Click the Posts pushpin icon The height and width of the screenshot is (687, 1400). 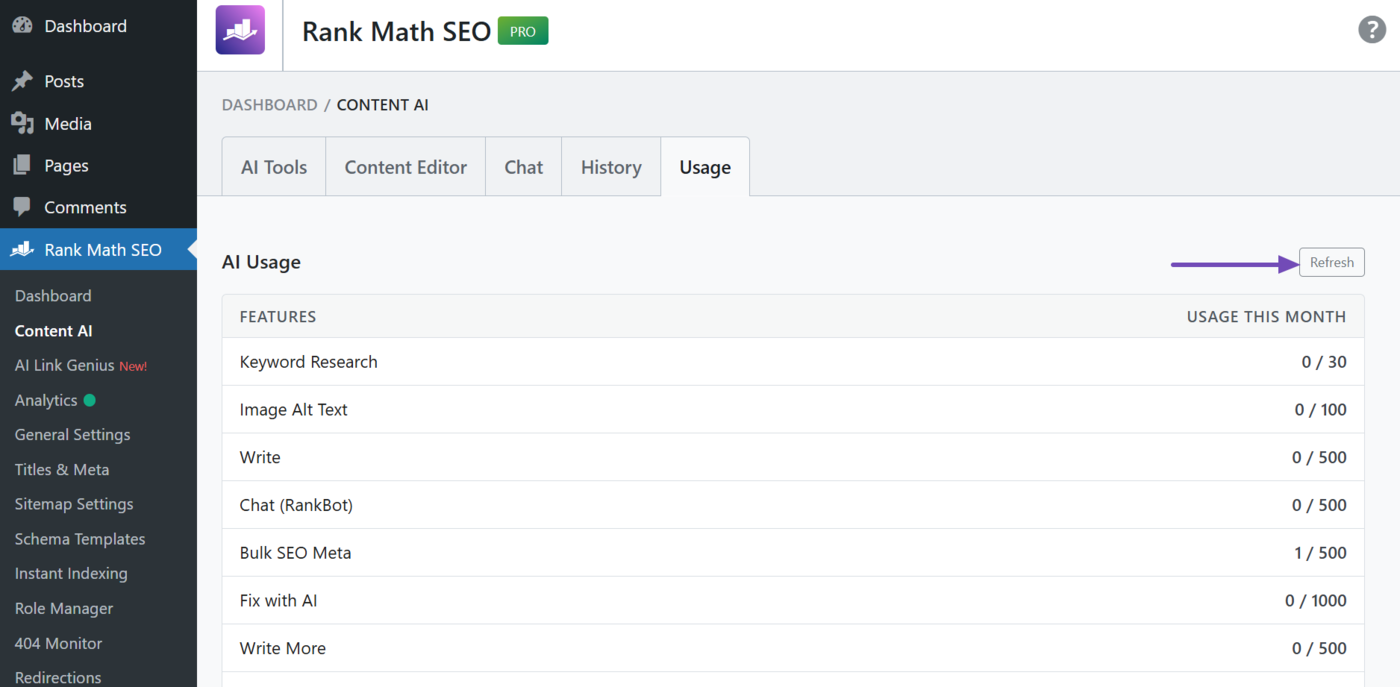click(x=22, y=82)
